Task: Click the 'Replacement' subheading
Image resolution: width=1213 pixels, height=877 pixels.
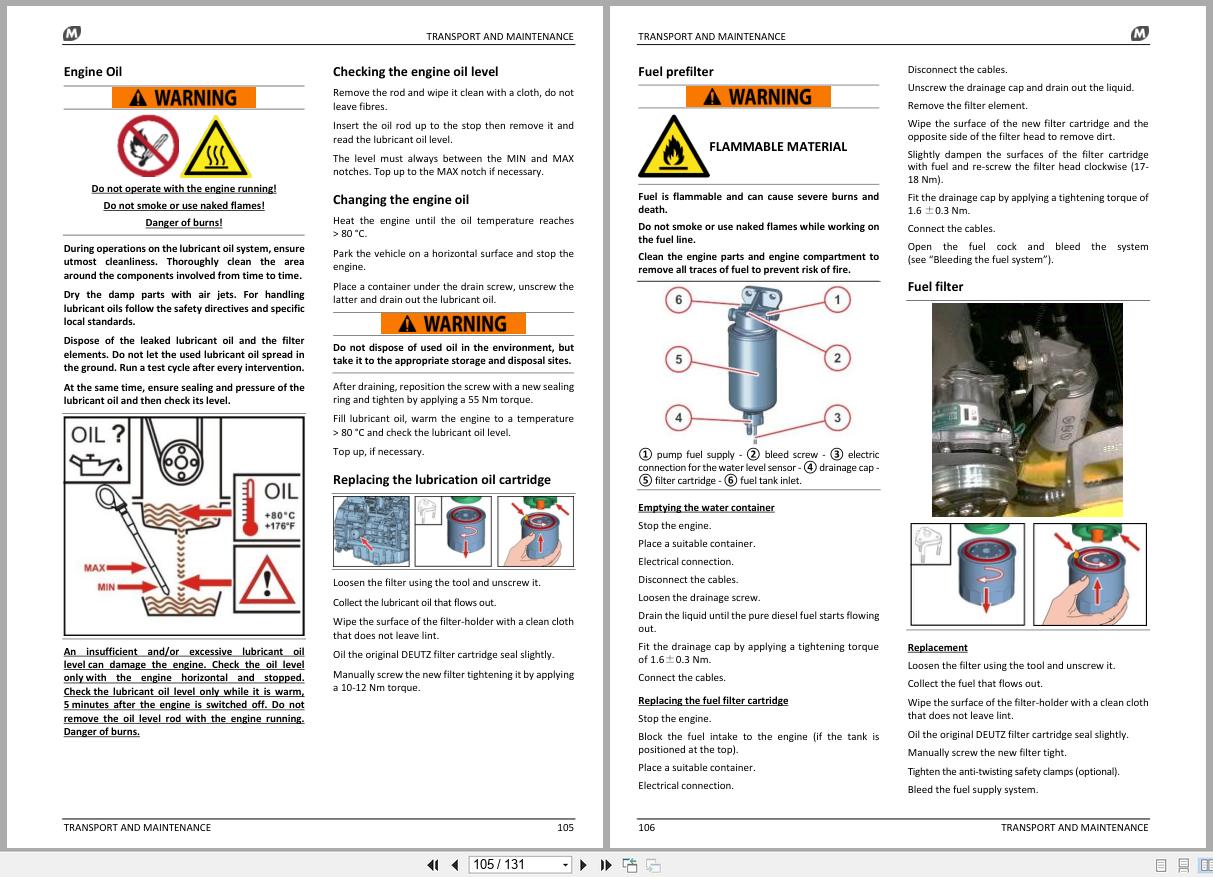Action: click(938, 648)
